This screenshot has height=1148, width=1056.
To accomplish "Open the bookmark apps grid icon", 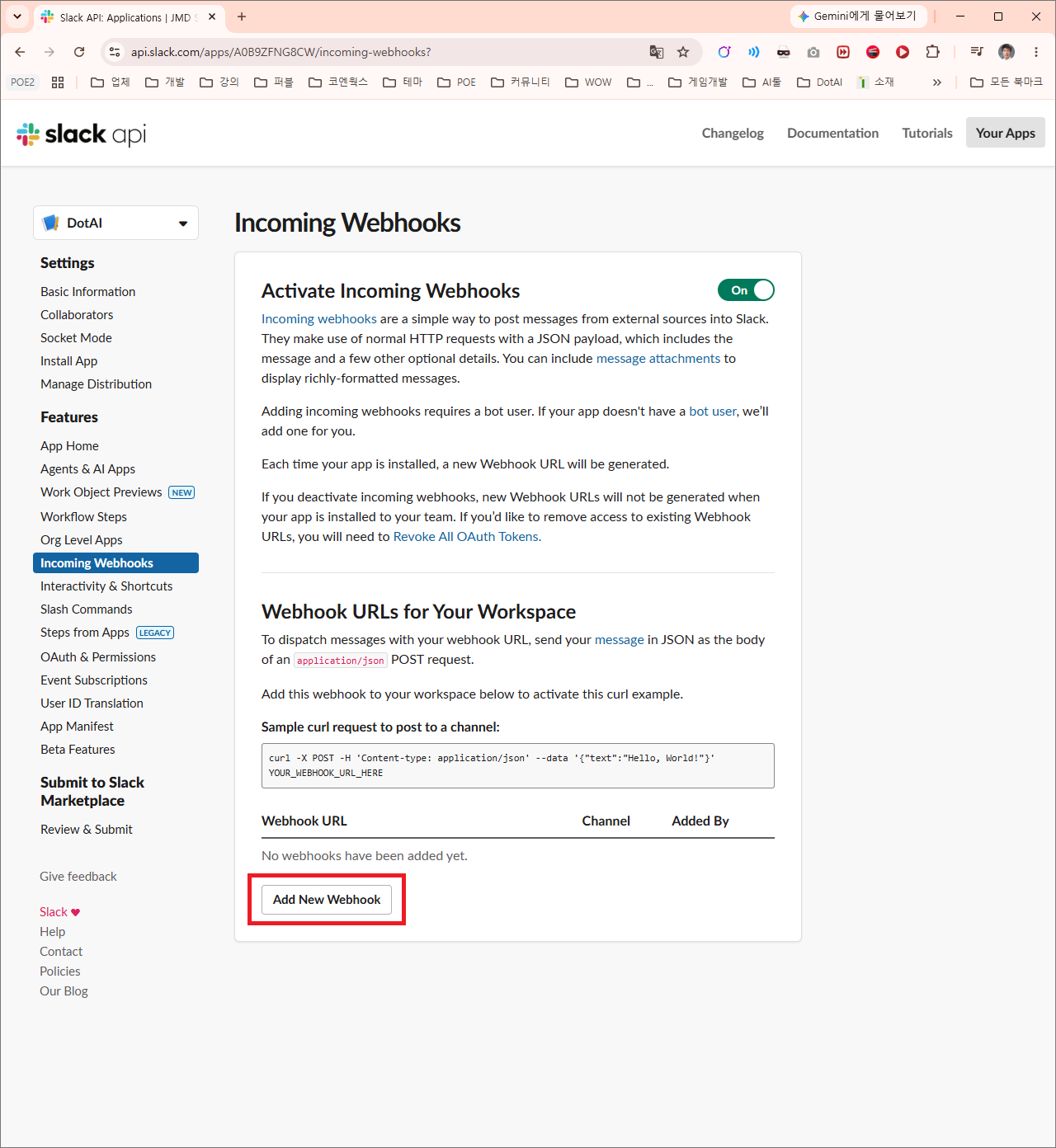I will pyautogui.click(x=58, y=82).
